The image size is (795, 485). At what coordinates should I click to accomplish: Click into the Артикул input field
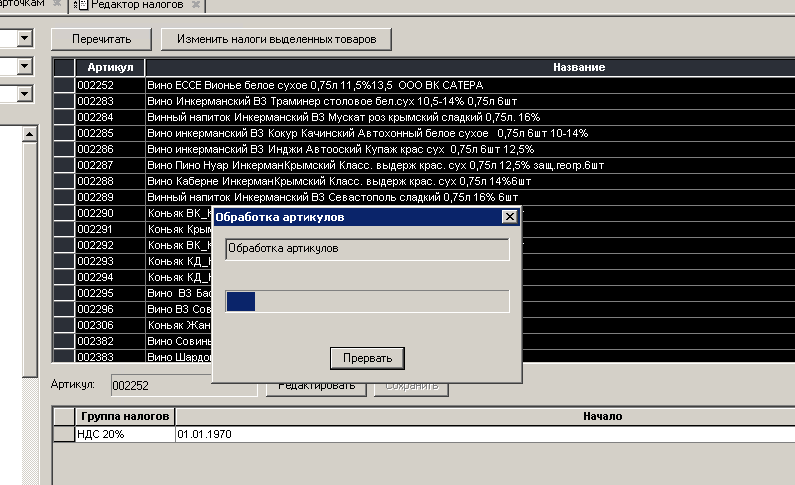tap(182, 386)
